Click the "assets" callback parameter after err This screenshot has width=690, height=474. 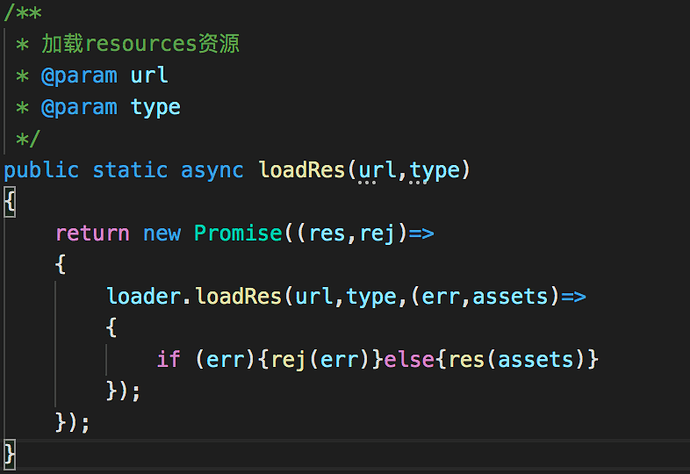point(510,296)
